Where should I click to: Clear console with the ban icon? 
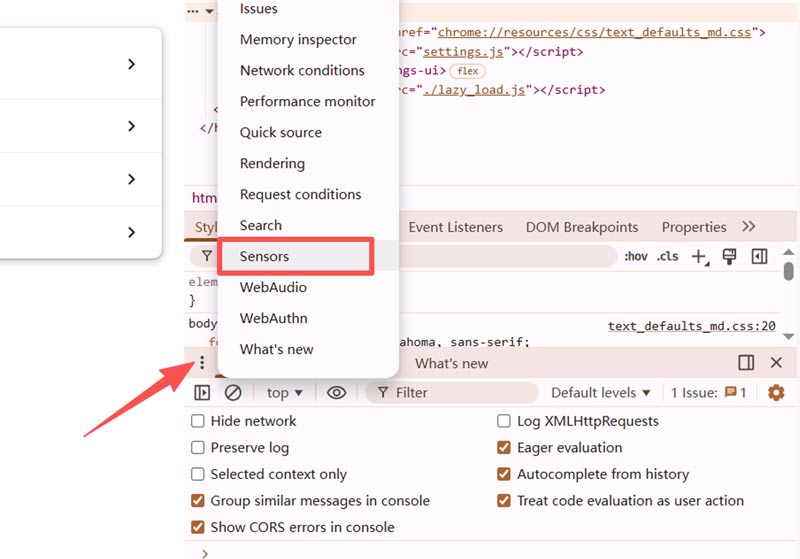coord(233,393)
